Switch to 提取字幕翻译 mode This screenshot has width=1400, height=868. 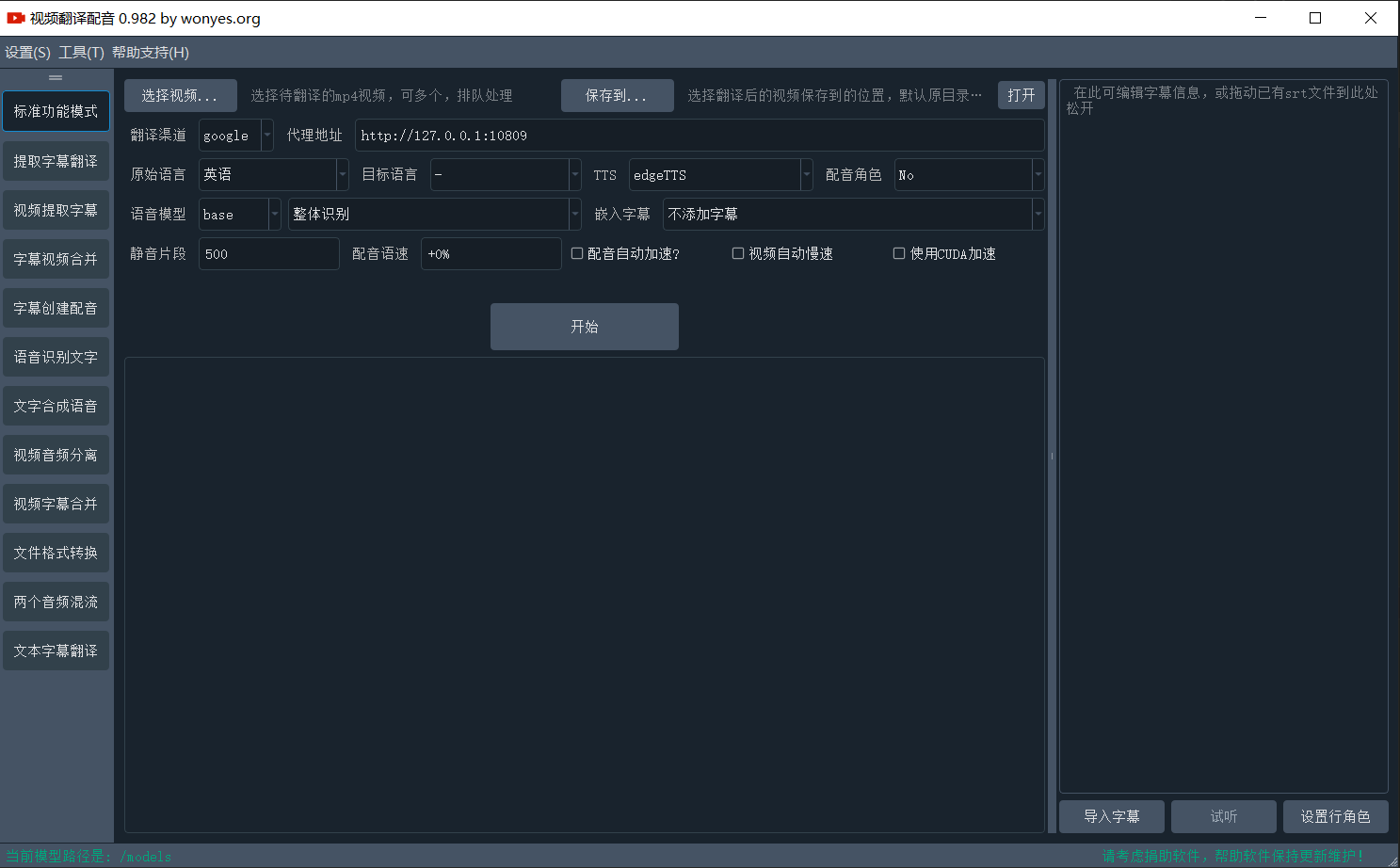56,161
